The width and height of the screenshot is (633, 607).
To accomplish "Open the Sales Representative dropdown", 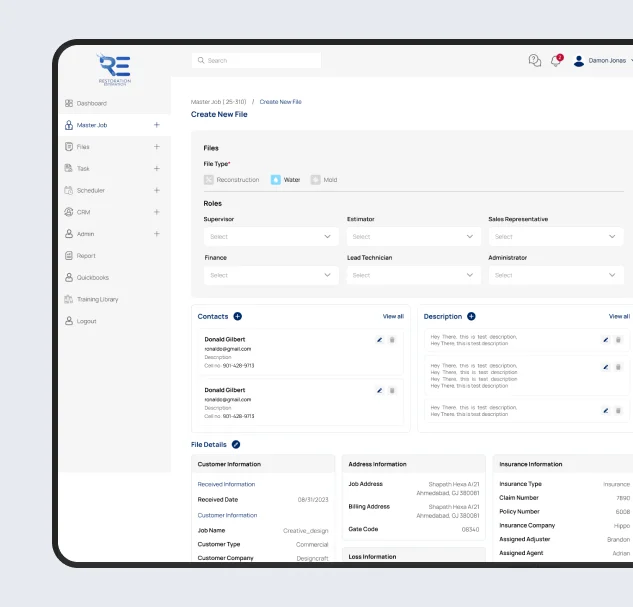I will coord(556,237).
